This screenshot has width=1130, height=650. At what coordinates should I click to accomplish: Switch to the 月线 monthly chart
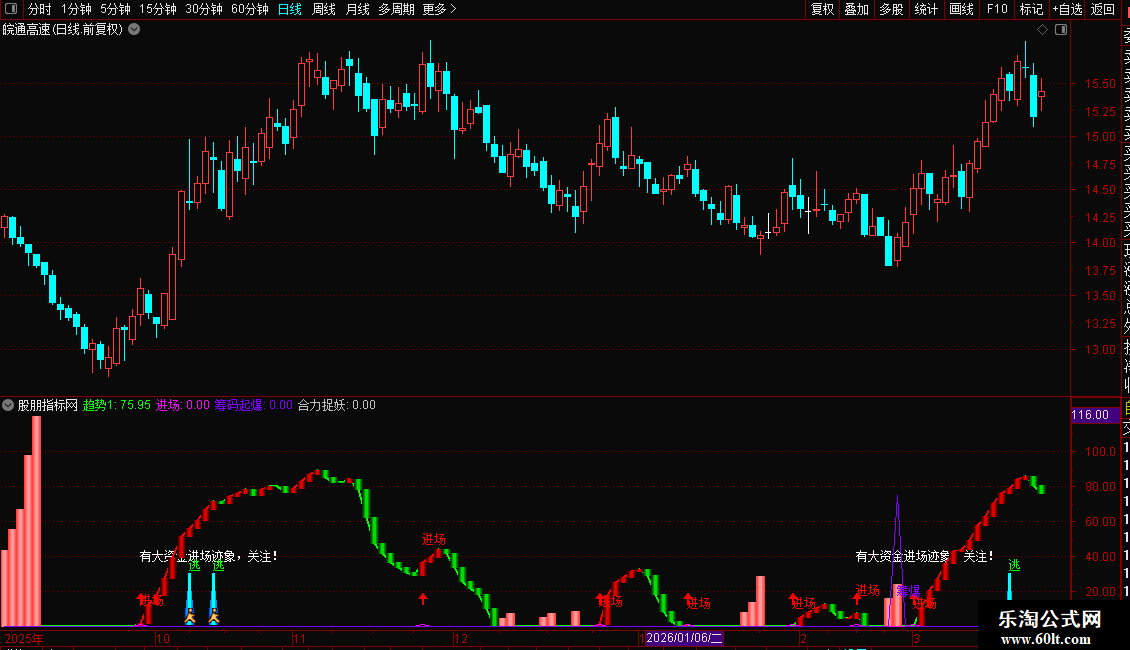tap(357, 9)
